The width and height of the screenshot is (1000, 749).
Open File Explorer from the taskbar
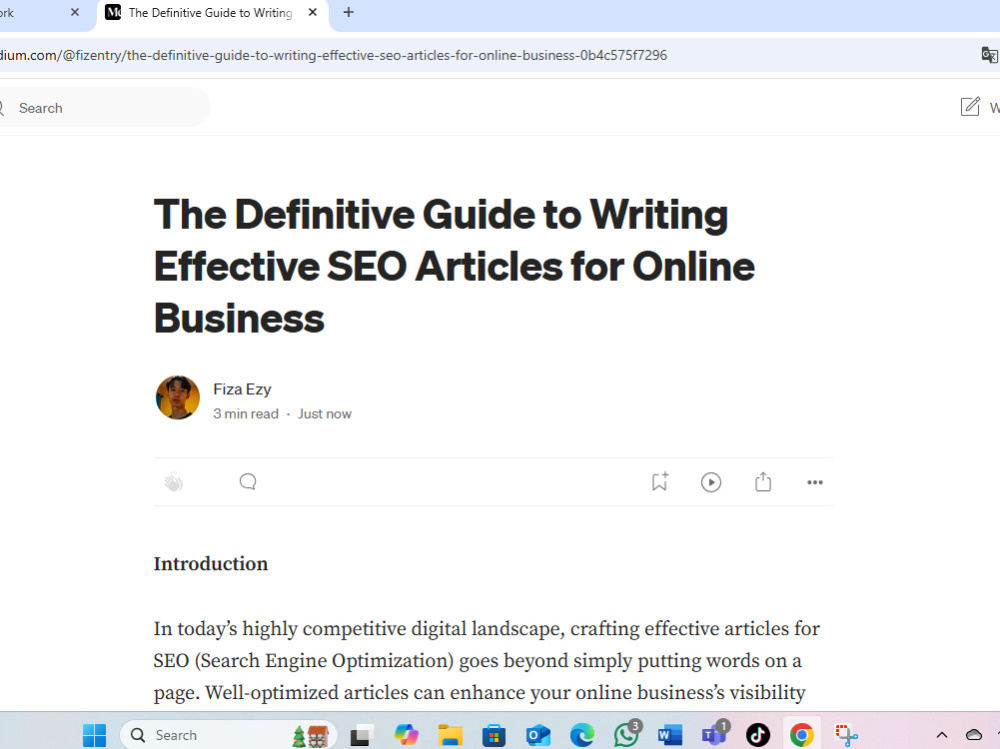pos(450,735)
